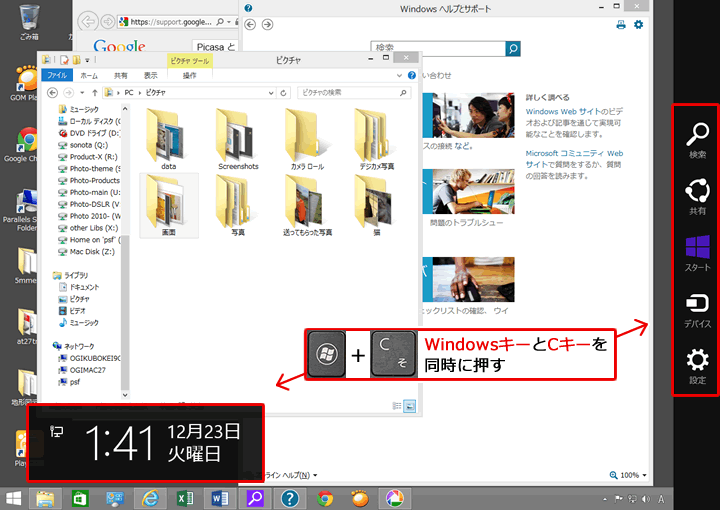The image size is (720, 510).
Task: Switch to the 表示 ribbon tab
Action: click(x=150, y=75)
